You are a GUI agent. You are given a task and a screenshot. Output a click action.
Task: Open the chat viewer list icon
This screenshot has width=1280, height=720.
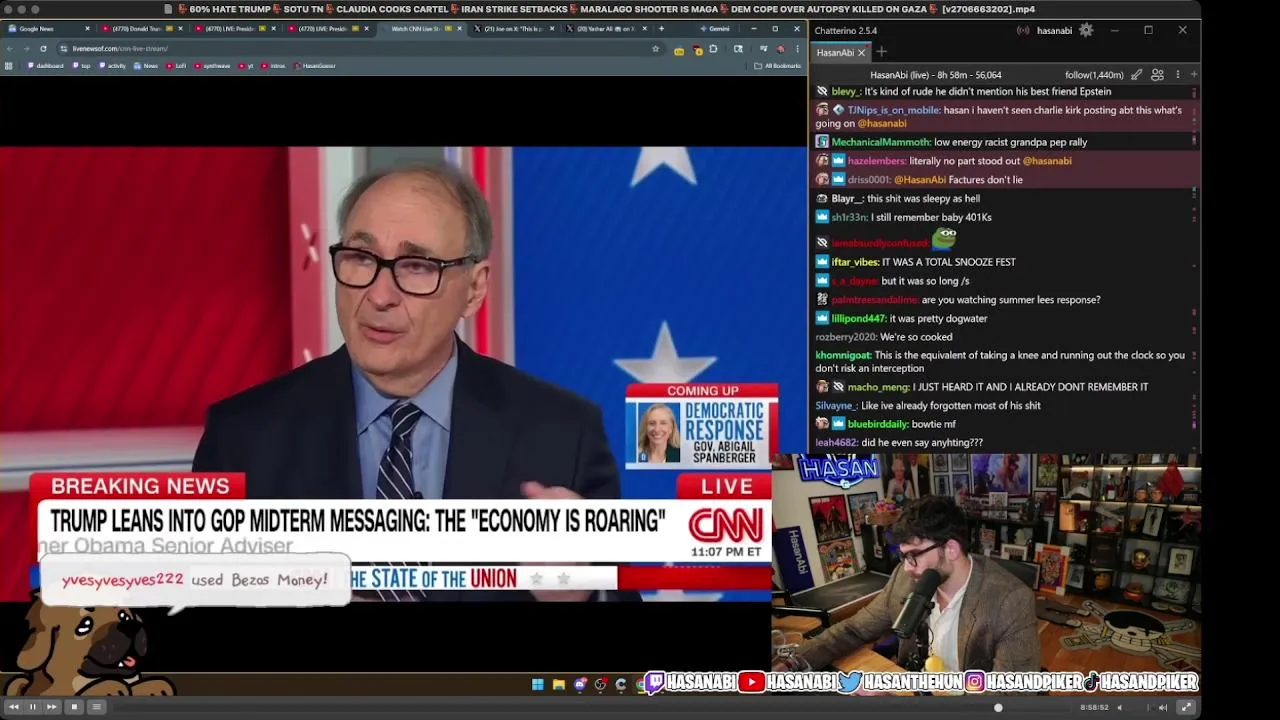pos(1157,75)
